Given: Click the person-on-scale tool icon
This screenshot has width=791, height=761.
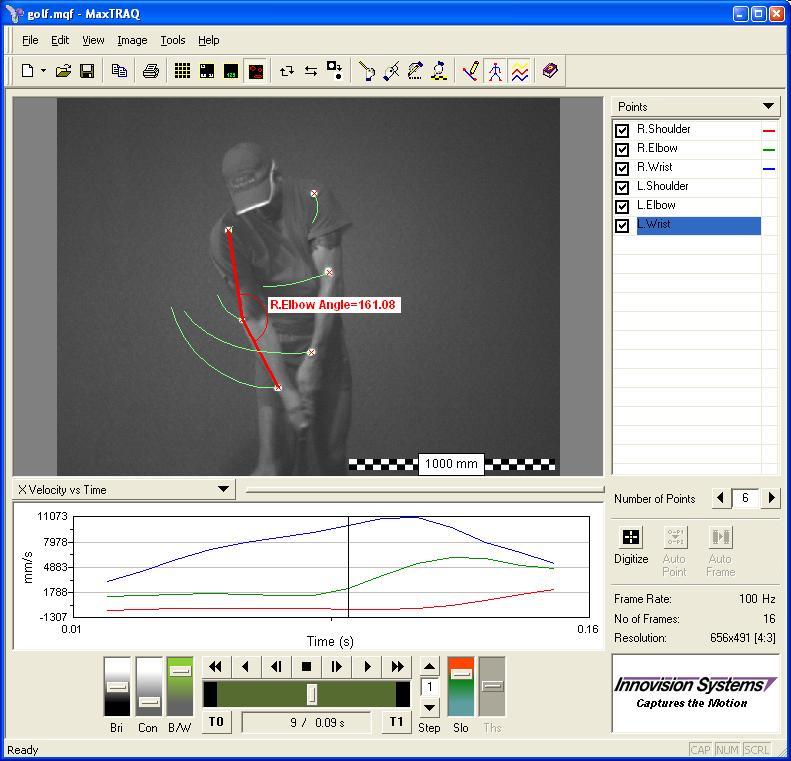Looking at the screenshot, I should click(439, 71).
